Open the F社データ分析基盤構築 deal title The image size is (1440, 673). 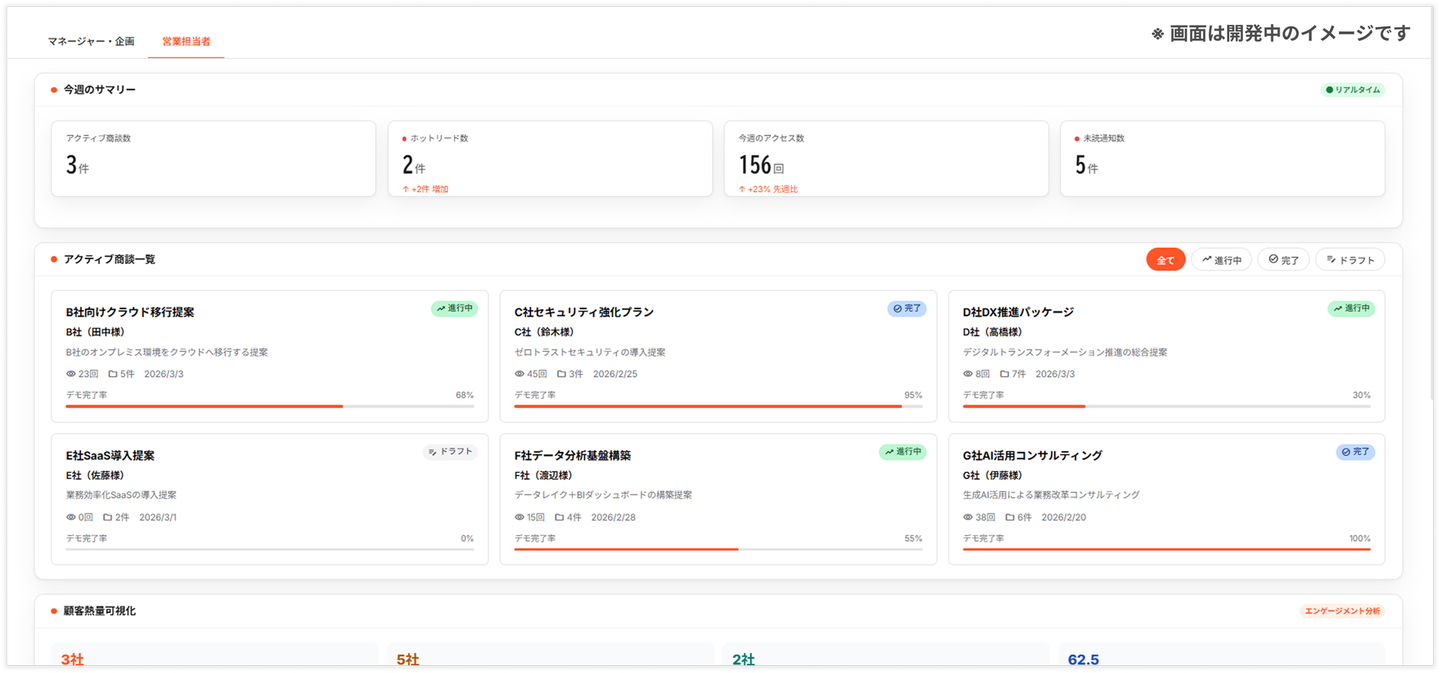572,455
